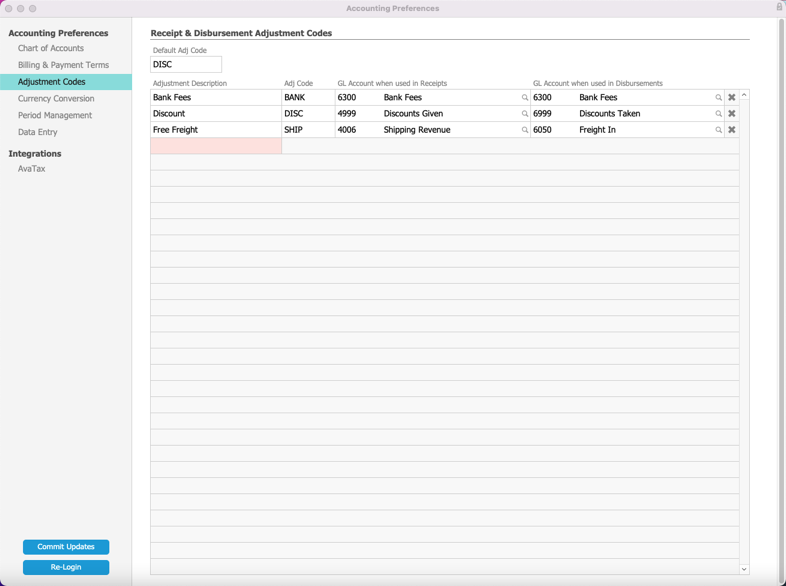This screenshot has width=786, height=586.
Task: Open Billing & Payment Terms section
Action: click(x=63, y=65)
